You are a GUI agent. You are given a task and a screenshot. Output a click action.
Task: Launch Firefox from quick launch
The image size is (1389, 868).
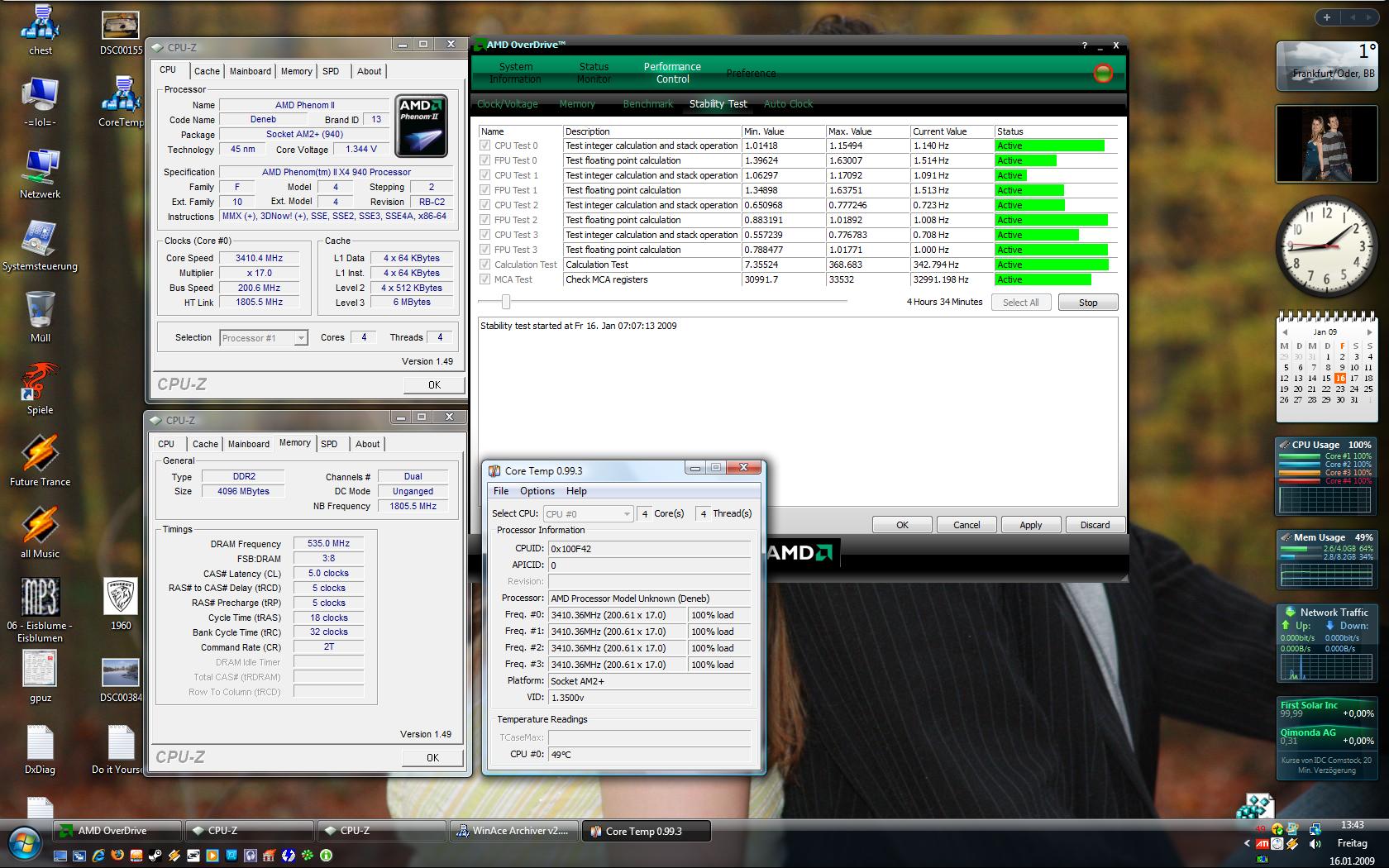click(117, 856)
